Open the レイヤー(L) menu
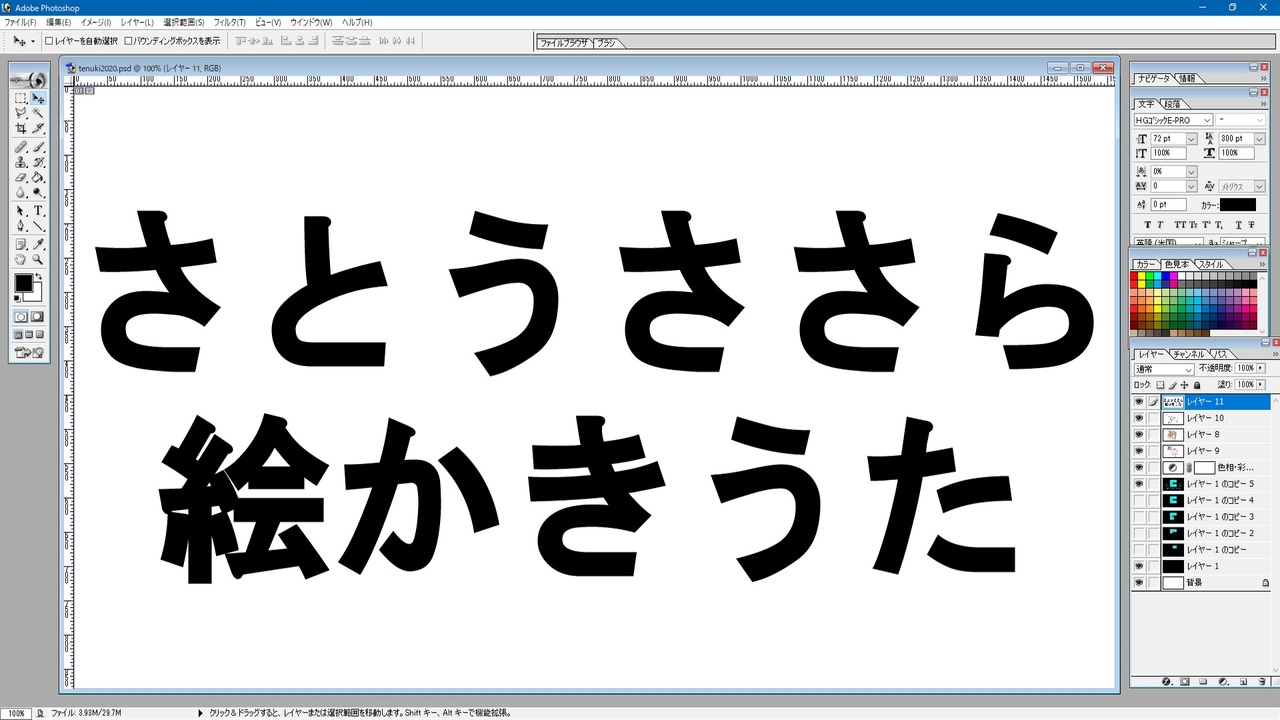 [137, 22]
